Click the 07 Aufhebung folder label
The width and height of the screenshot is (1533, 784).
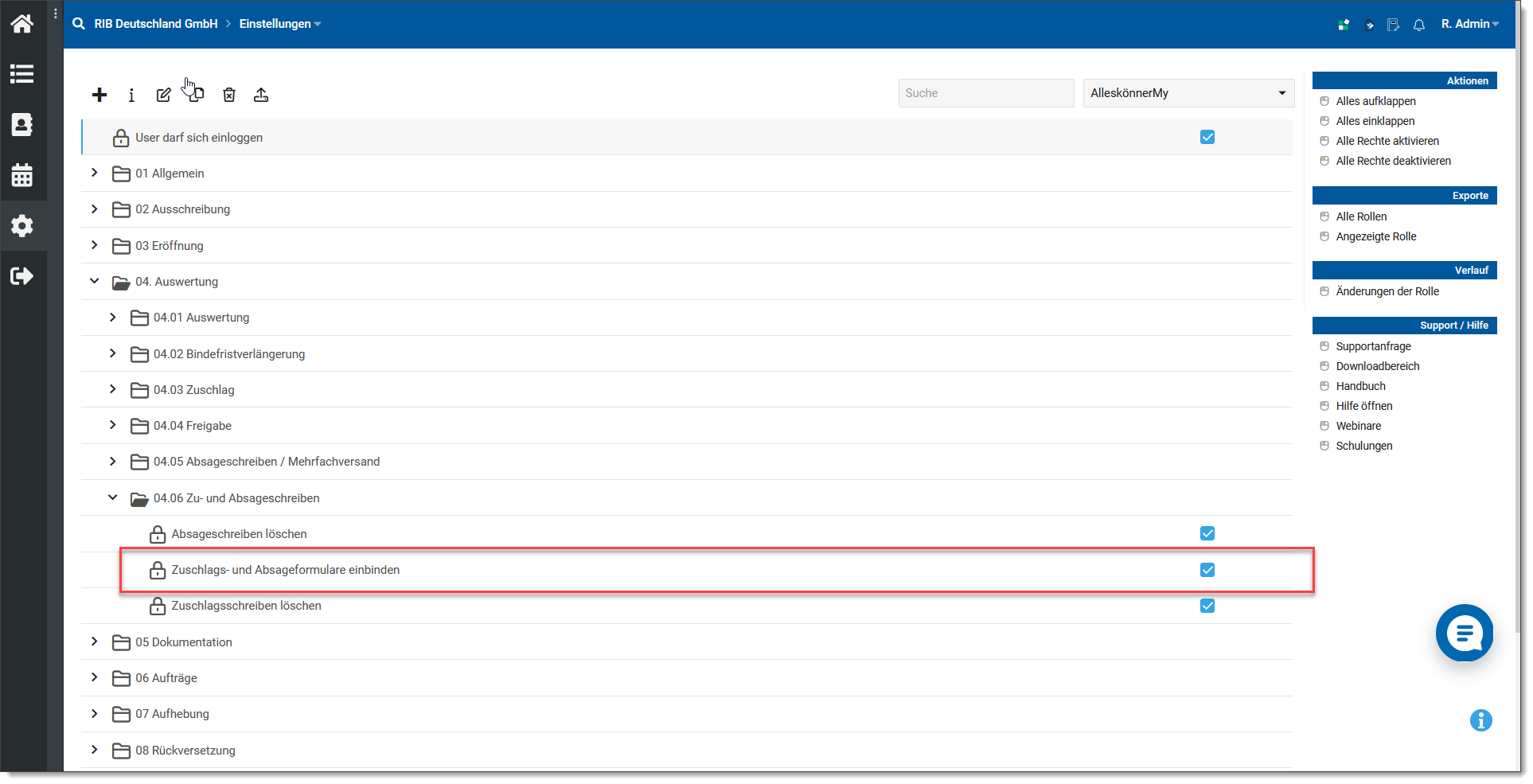tap(172, 714)
